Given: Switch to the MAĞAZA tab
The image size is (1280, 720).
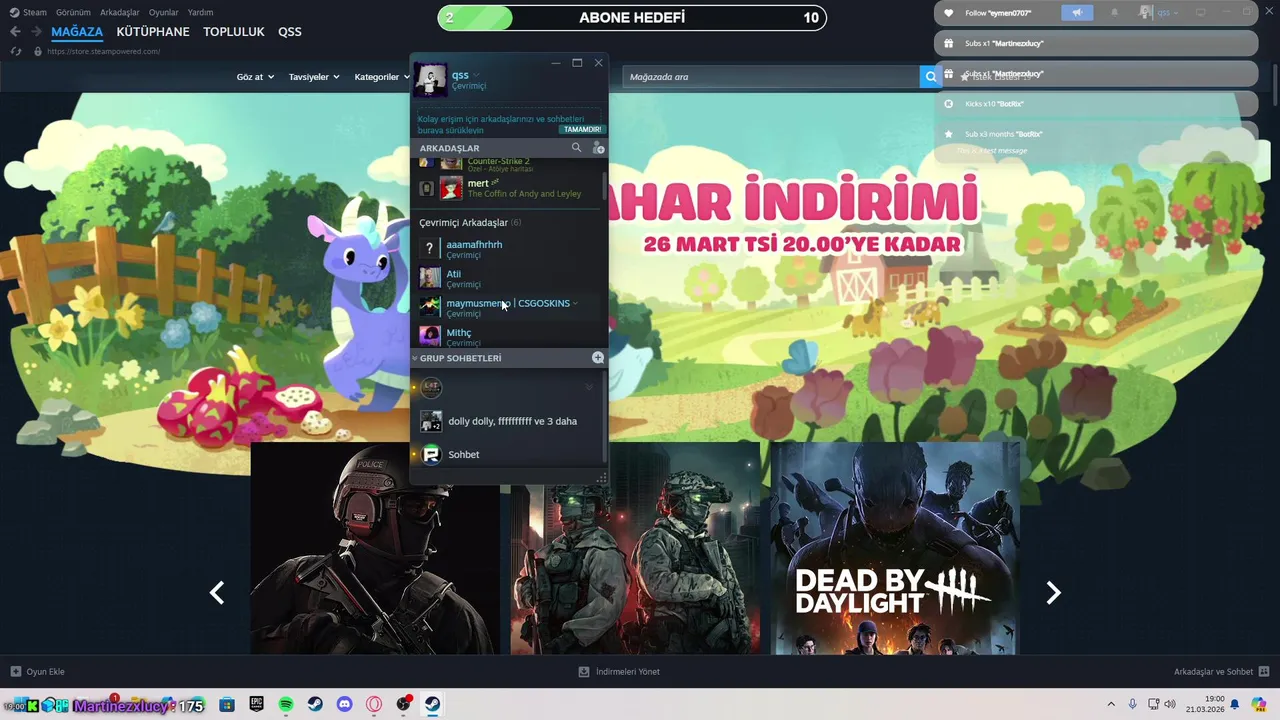Looking at the screenshot, I should coord(77,32).
